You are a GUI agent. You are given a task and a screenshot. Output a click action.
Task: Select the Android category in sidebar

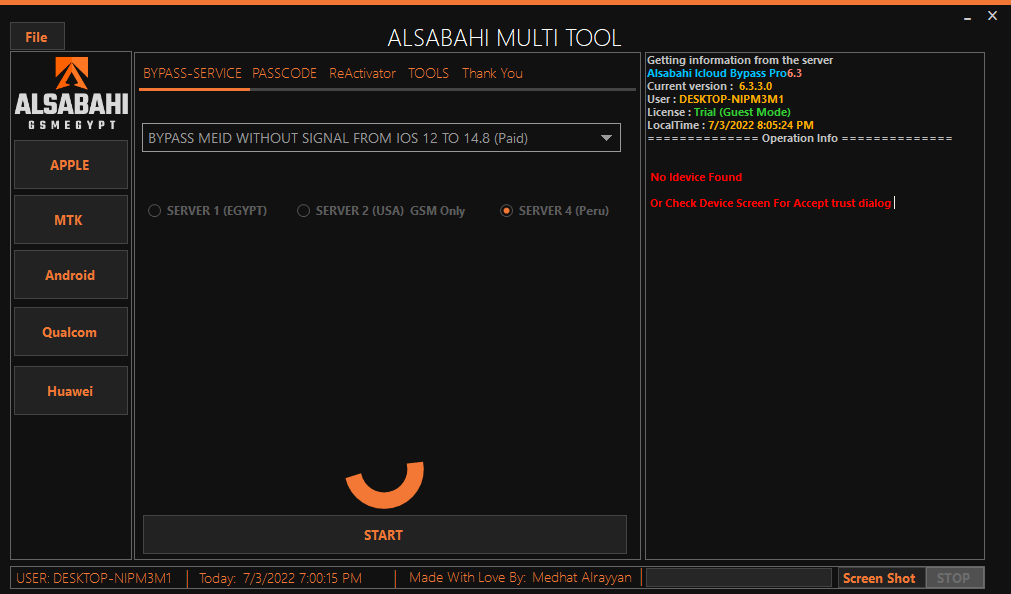point(70,275)
